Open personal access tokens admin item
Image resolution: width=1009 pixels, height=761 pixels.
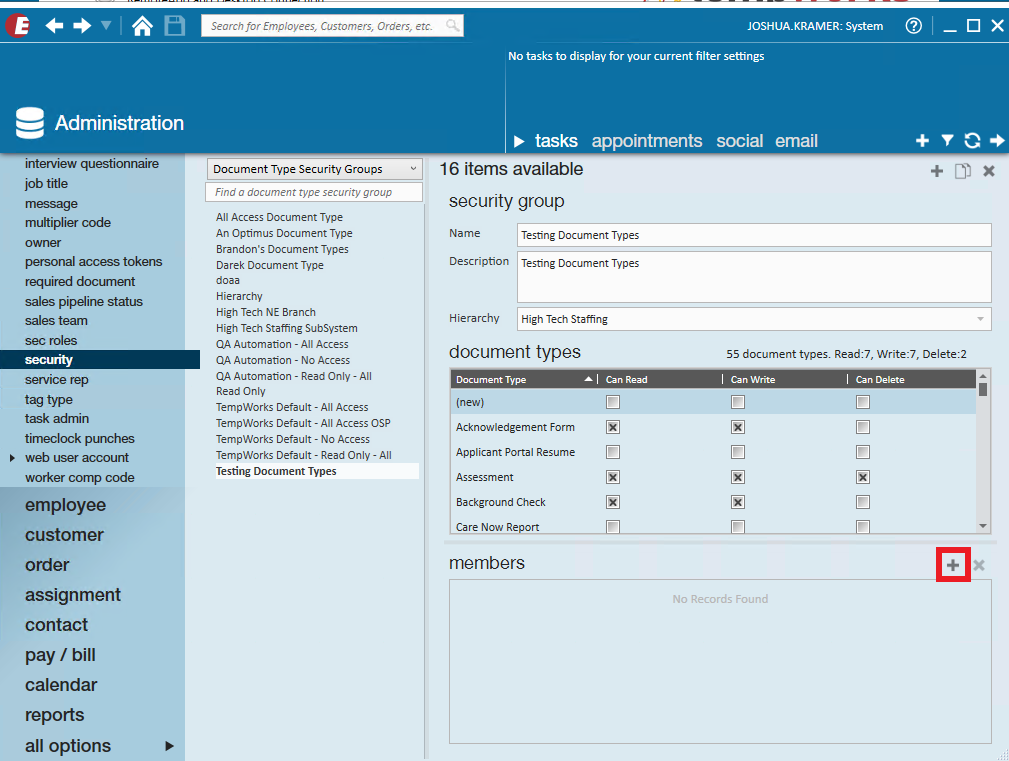click(93, 262)
